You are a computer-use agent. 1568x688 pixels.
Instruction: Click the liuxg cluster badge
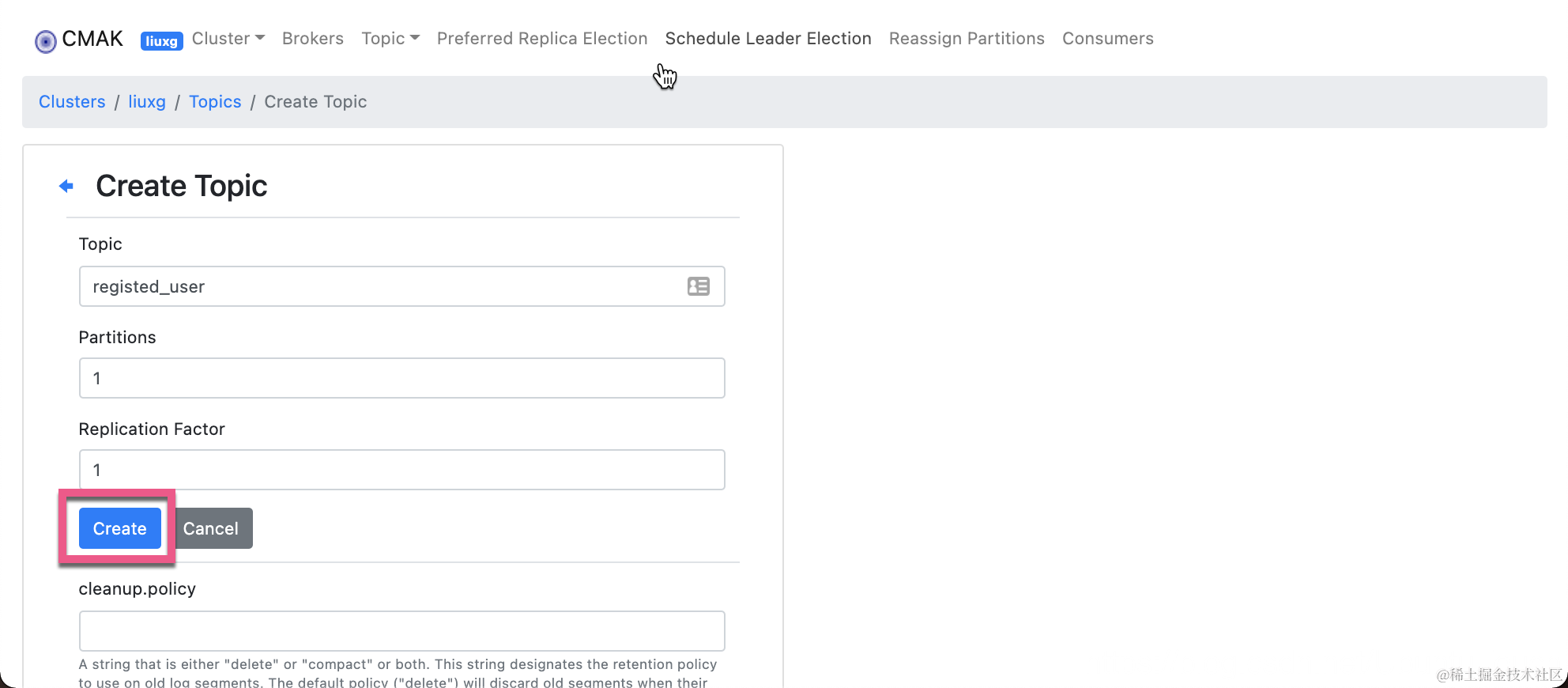161,40
